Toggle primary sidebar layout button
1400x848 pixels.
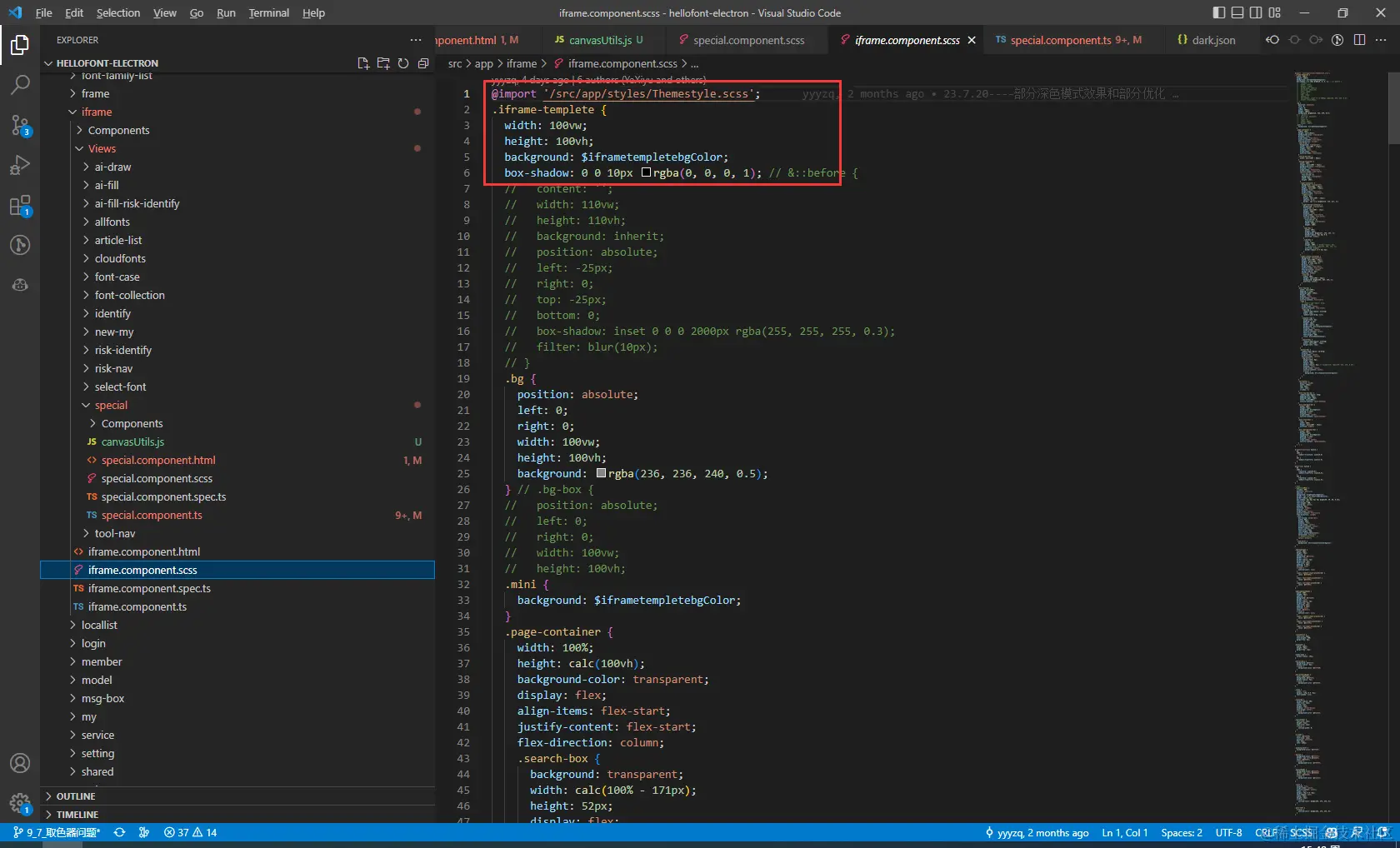tap(1219, 12)
